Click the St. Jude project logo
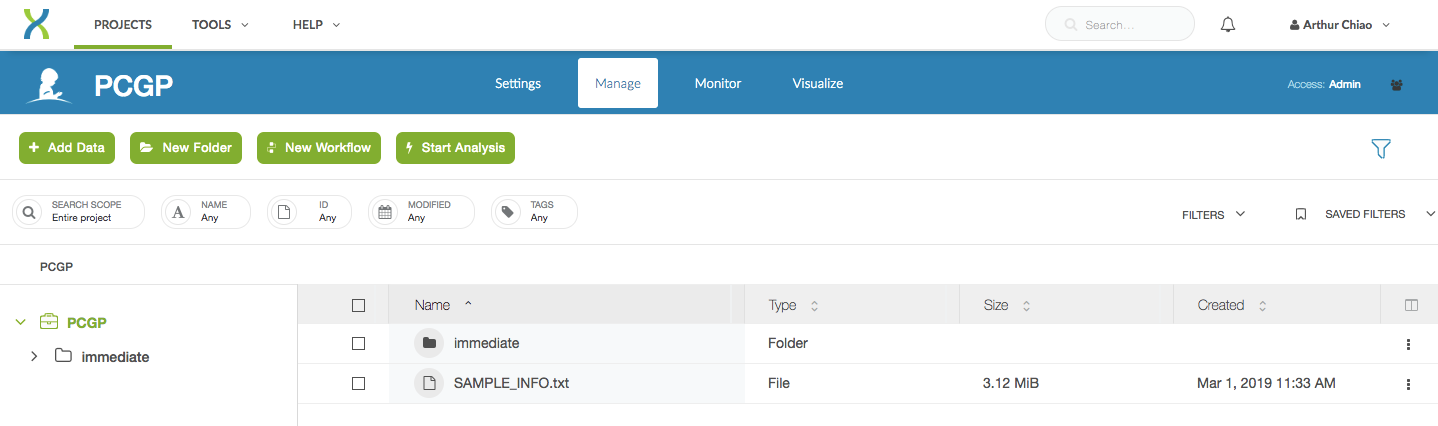Viewport: 1438px width, 426px height. tap(48, 85)
